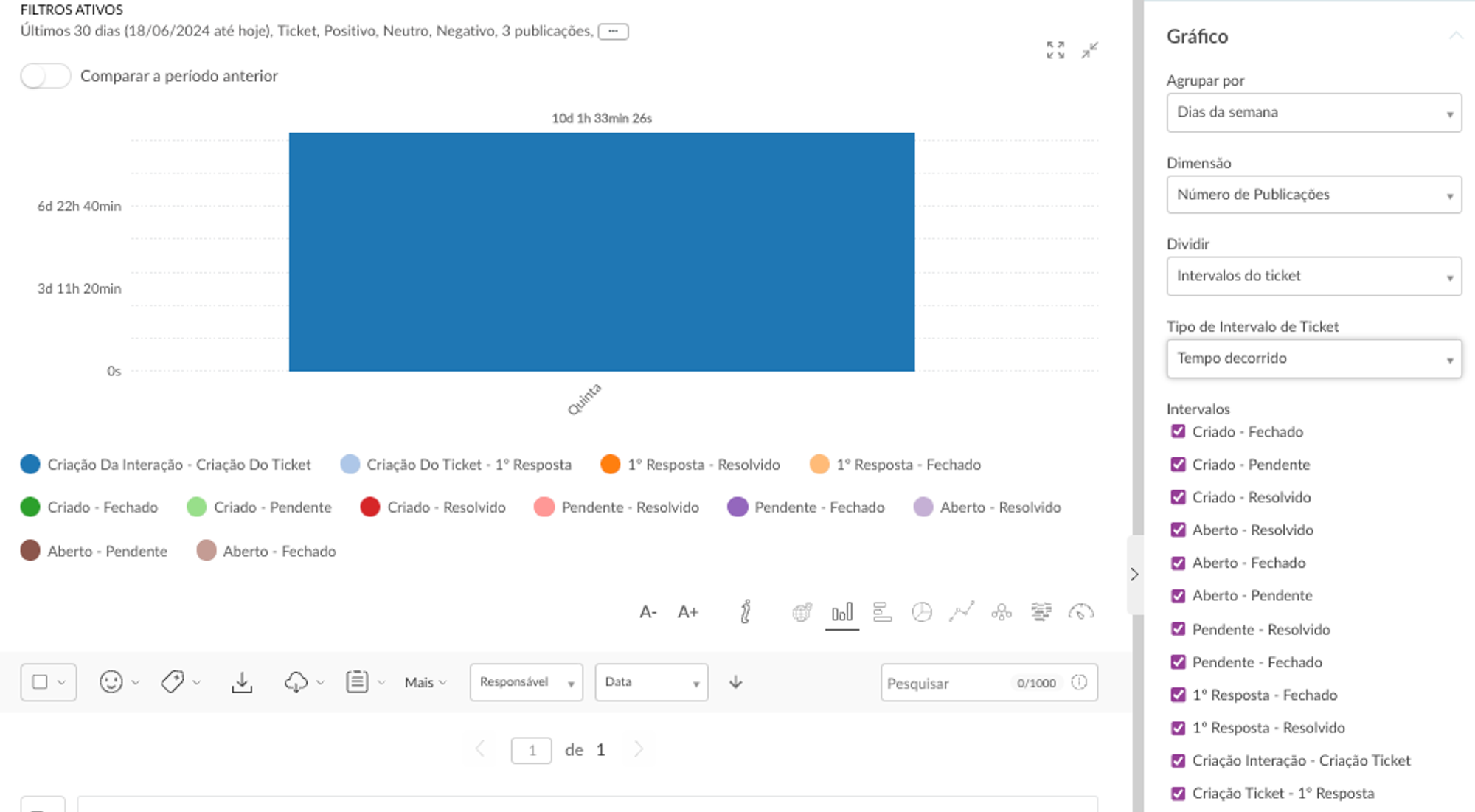1475x812 pixels.
Task: Select the line chart icon
Action: click(961, 612)
